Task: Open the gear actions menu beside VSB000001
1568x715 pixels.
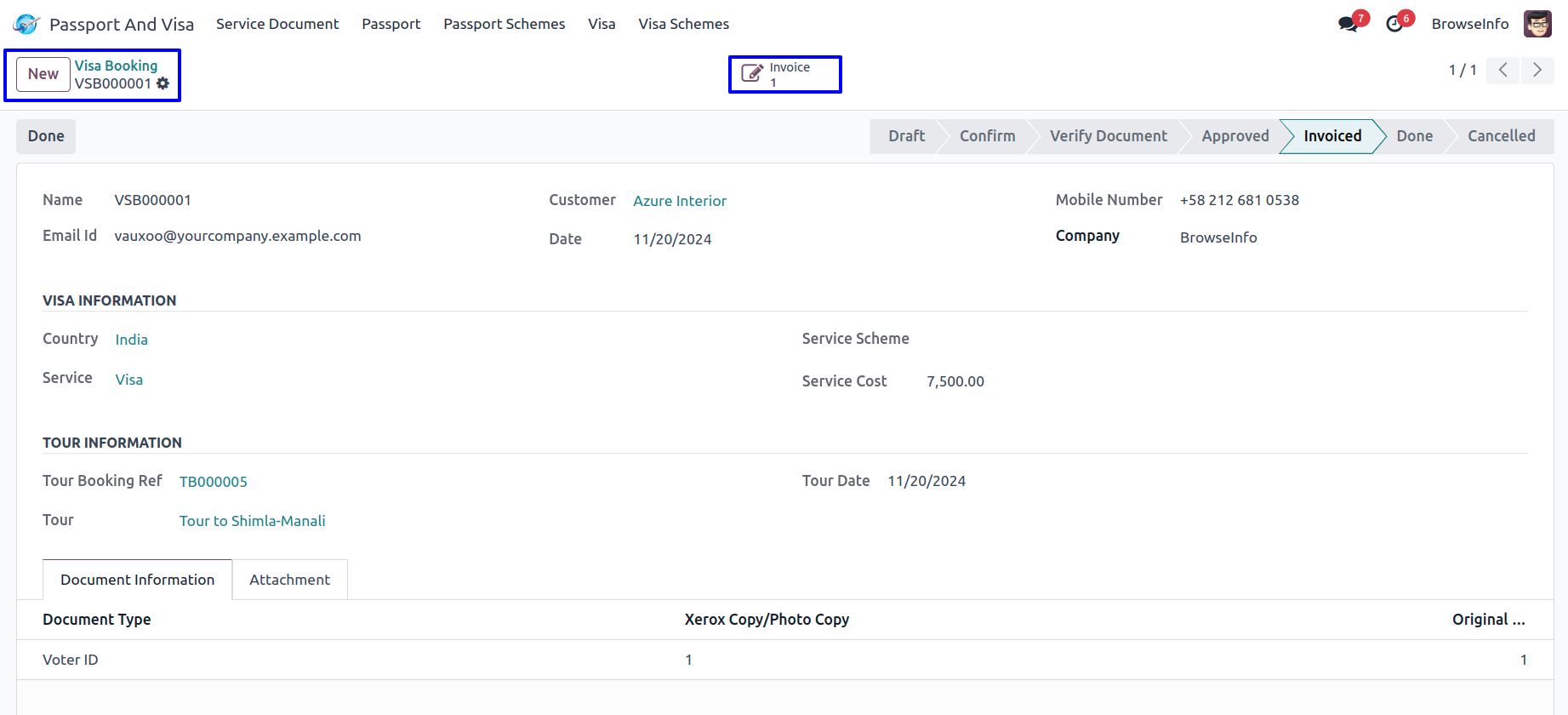Action: pos(163,83)
